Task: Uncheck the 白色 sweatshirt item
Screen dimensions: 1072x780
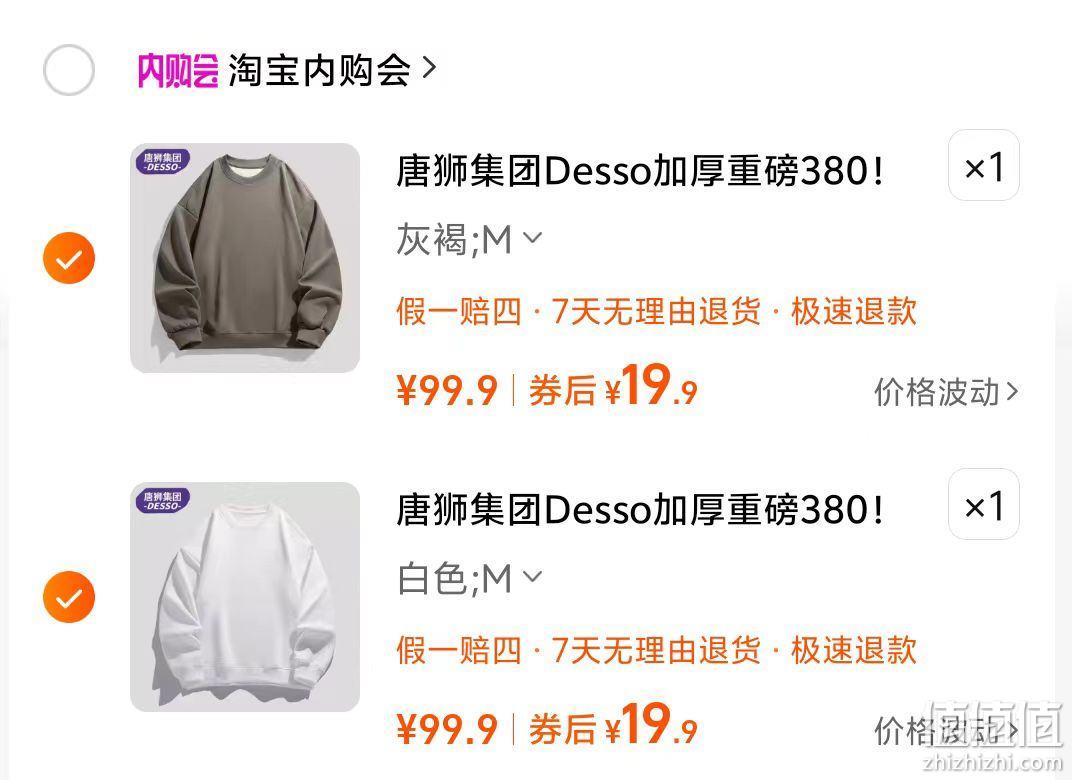Action: (x=68, y=597)
